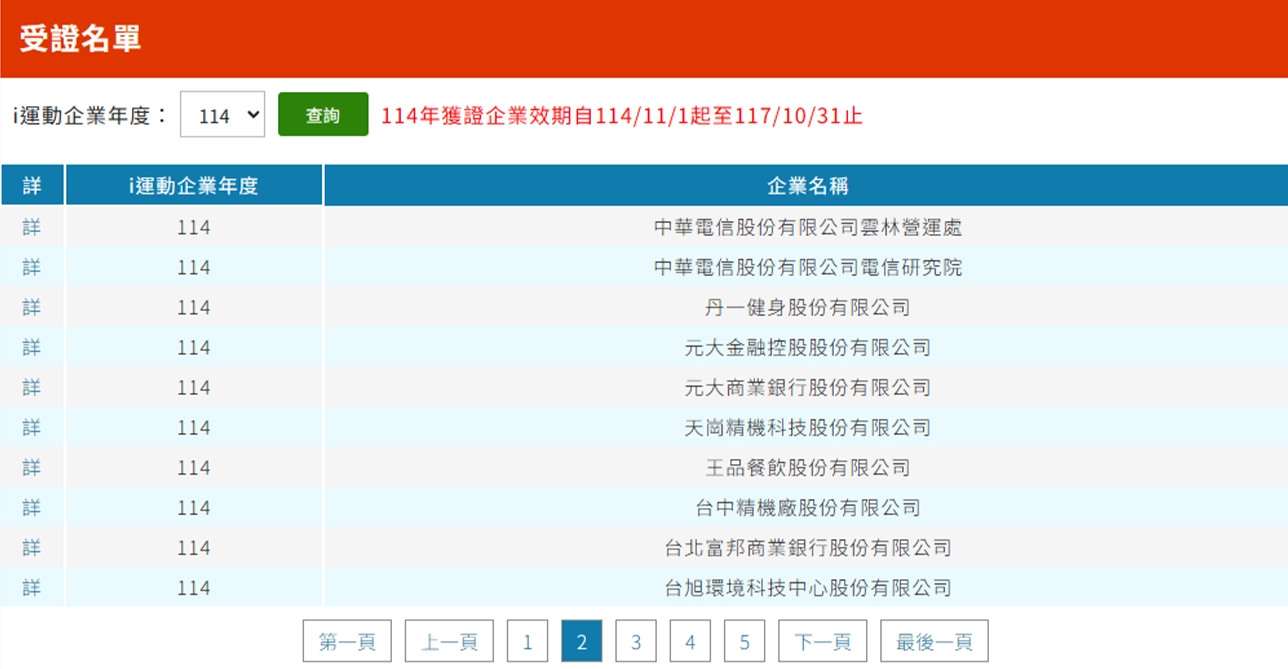
Task: Show 詳 details for 元大商業銀行股份有限公司
Action: [32, 387]
